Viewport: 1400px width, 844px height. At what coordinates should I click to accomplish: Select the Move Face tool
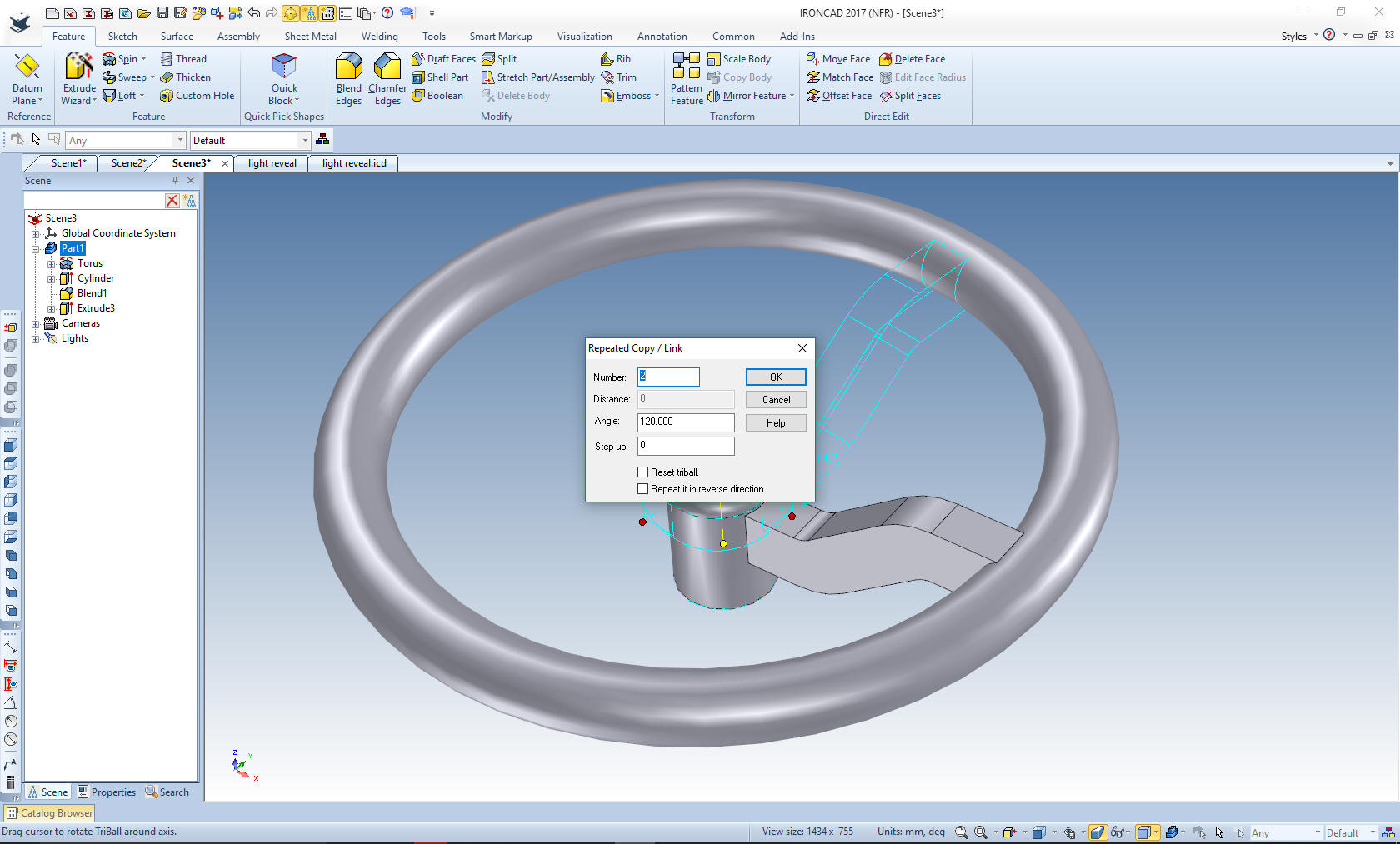tap(838, 59)
